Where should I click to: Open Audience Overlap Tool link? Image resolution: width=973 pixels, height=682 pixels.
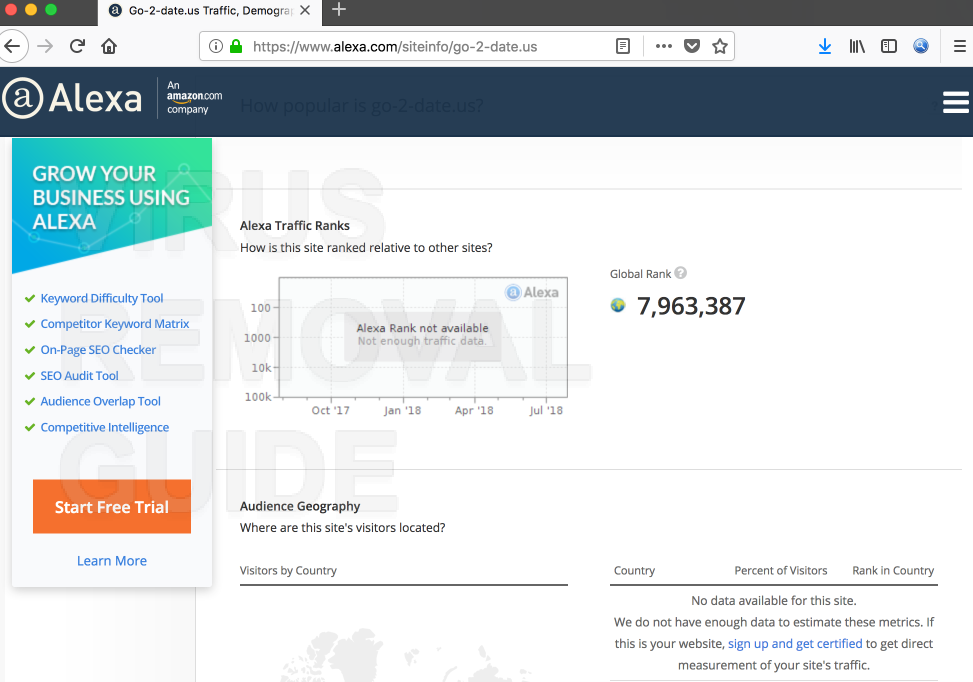coord(101,402)
